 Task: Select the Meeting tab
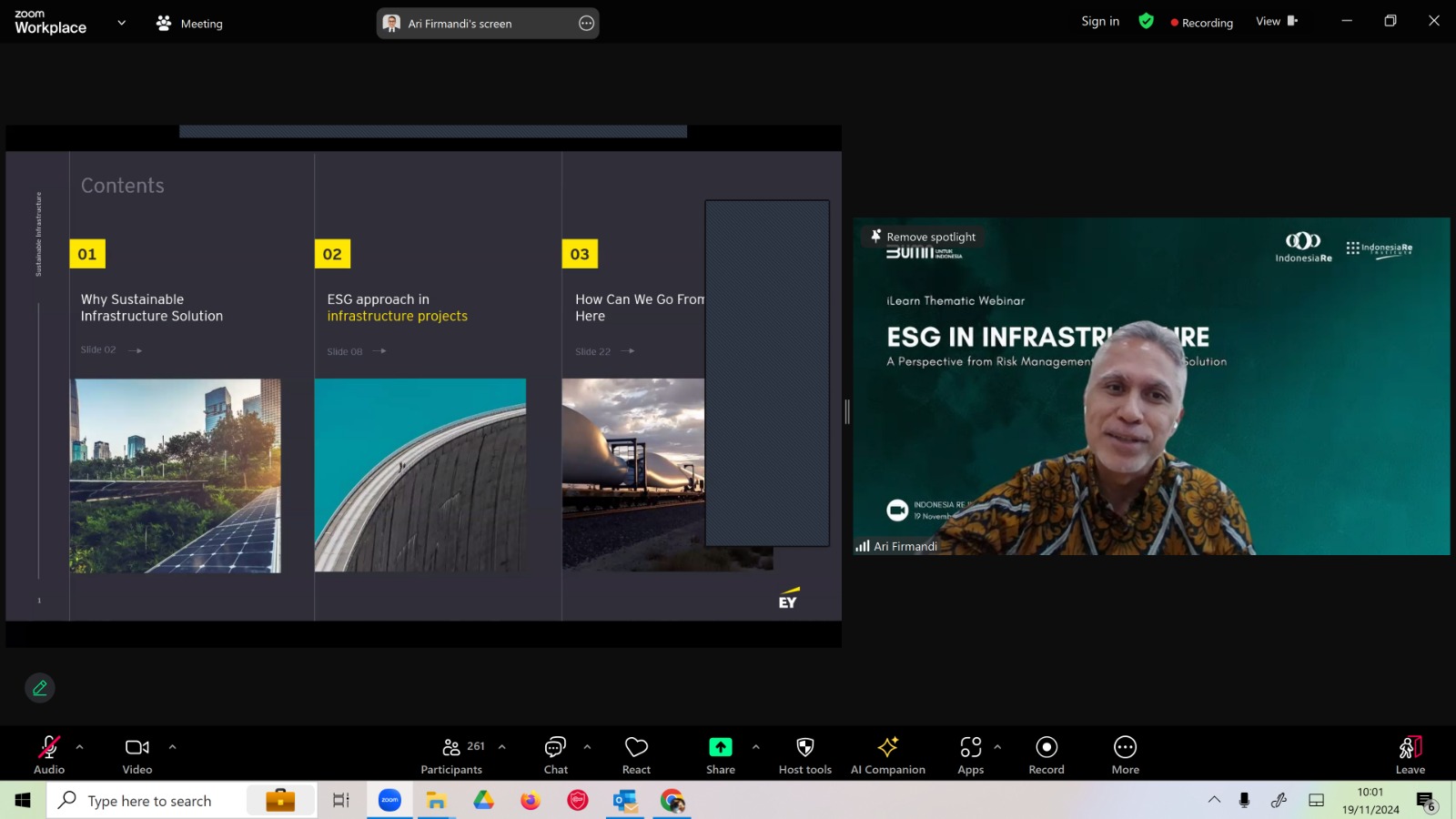189,24
